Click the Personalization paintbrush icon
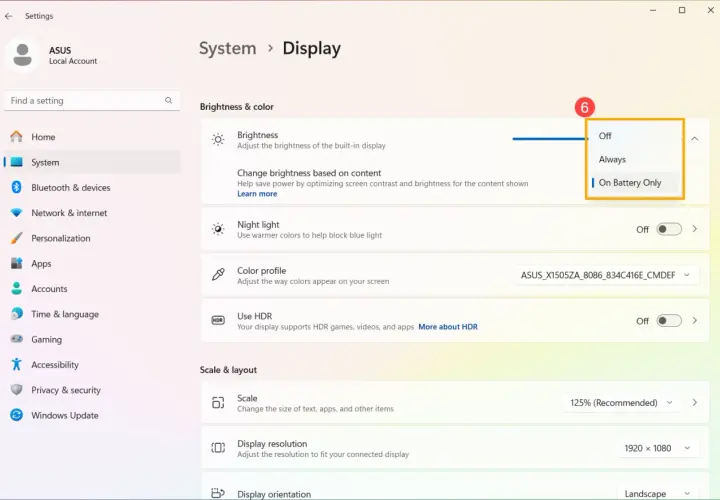Viewport: 720px width, 500px height. 17,238
